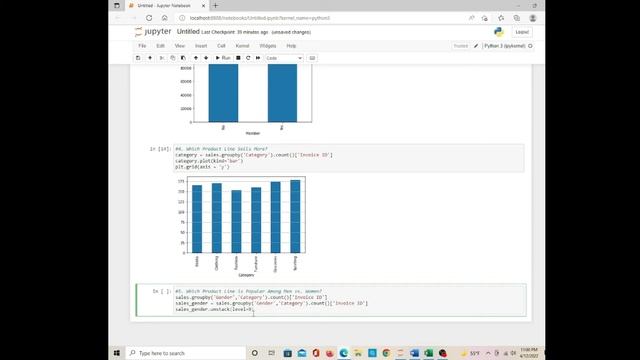Open browser Collections
This screenshot has height=360, width=640.
[517, 18]
